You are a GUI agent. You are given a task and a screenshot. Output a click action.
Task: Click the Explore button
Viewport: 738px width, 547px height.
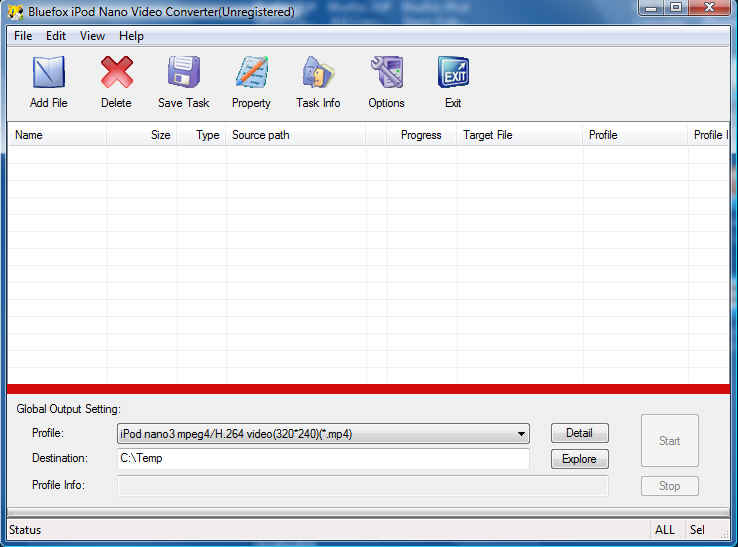coord(579,459)
